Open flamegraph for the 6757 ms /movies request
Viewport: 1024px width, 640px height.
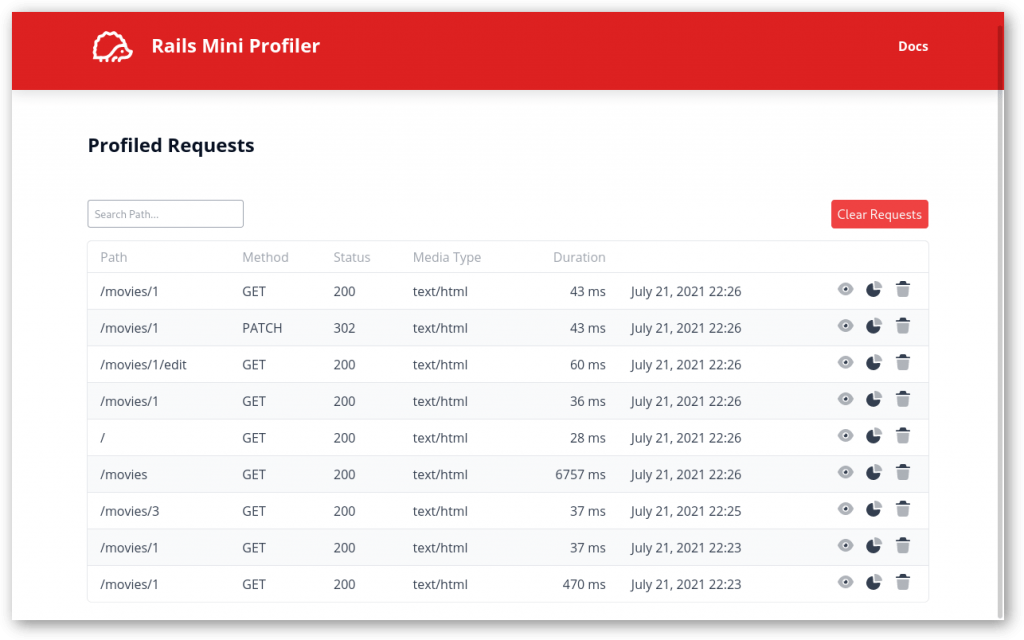873,472
